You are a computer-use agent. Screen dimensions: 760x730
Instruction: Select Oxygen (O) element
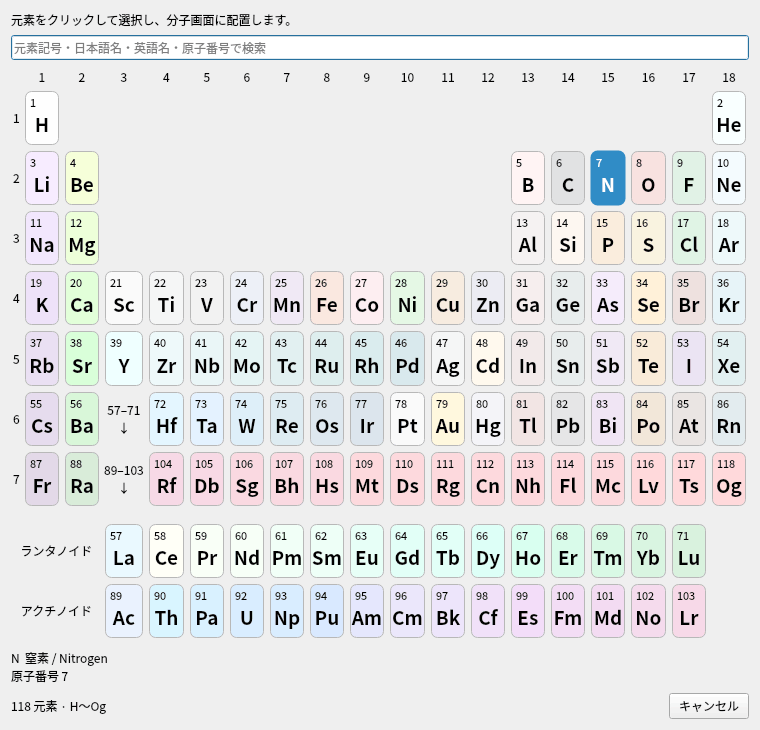coord(648,178)
